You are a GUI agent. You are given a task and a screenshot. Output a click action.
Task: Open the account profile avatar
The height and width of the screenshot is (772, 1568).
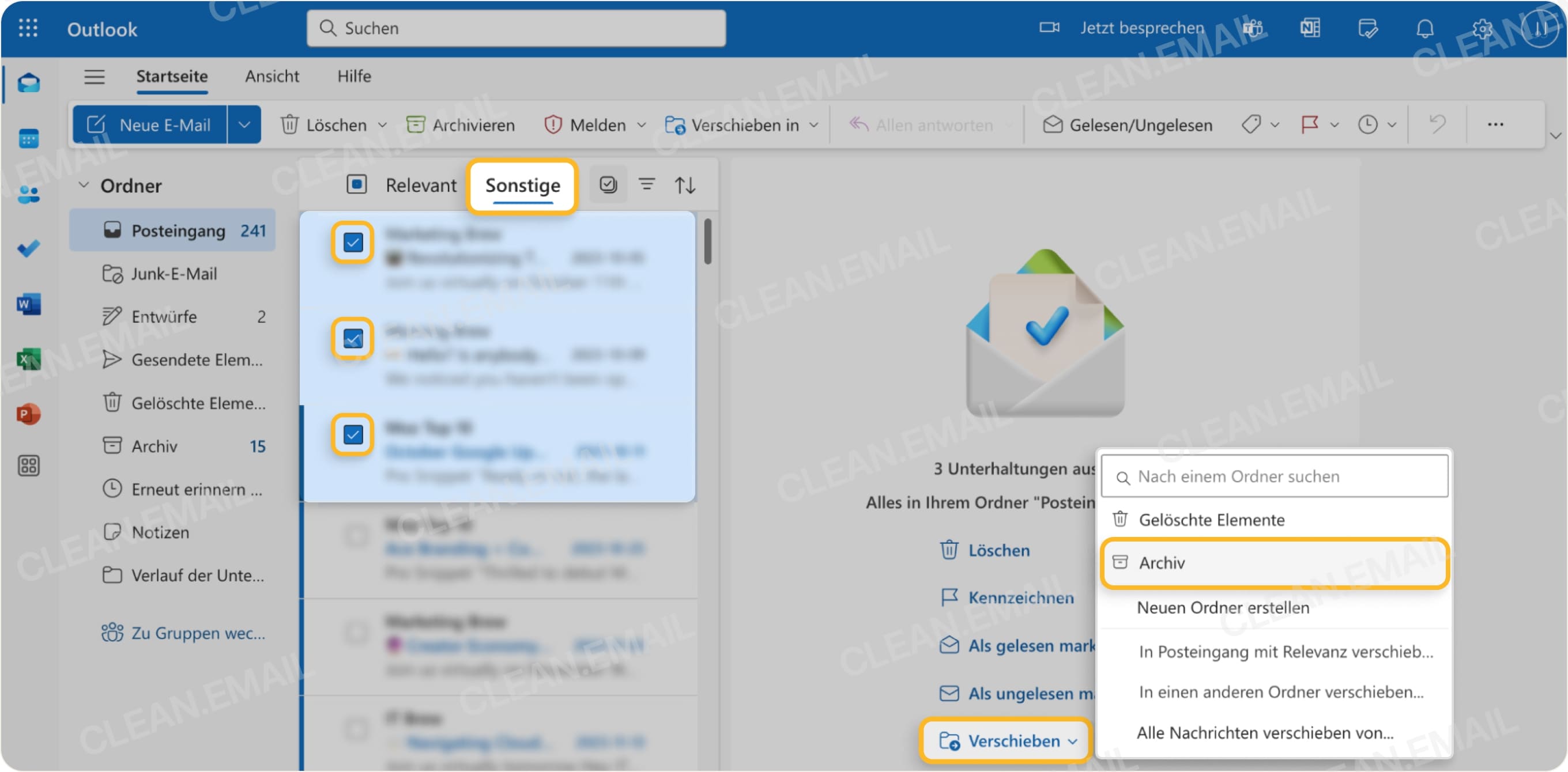pyautogui.click(x=1540, y=28)
